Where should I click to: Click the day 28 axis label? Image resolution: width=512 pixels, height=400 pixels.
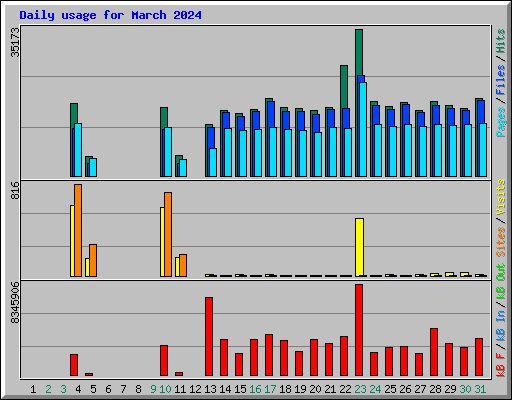click(x=435, y=389)
